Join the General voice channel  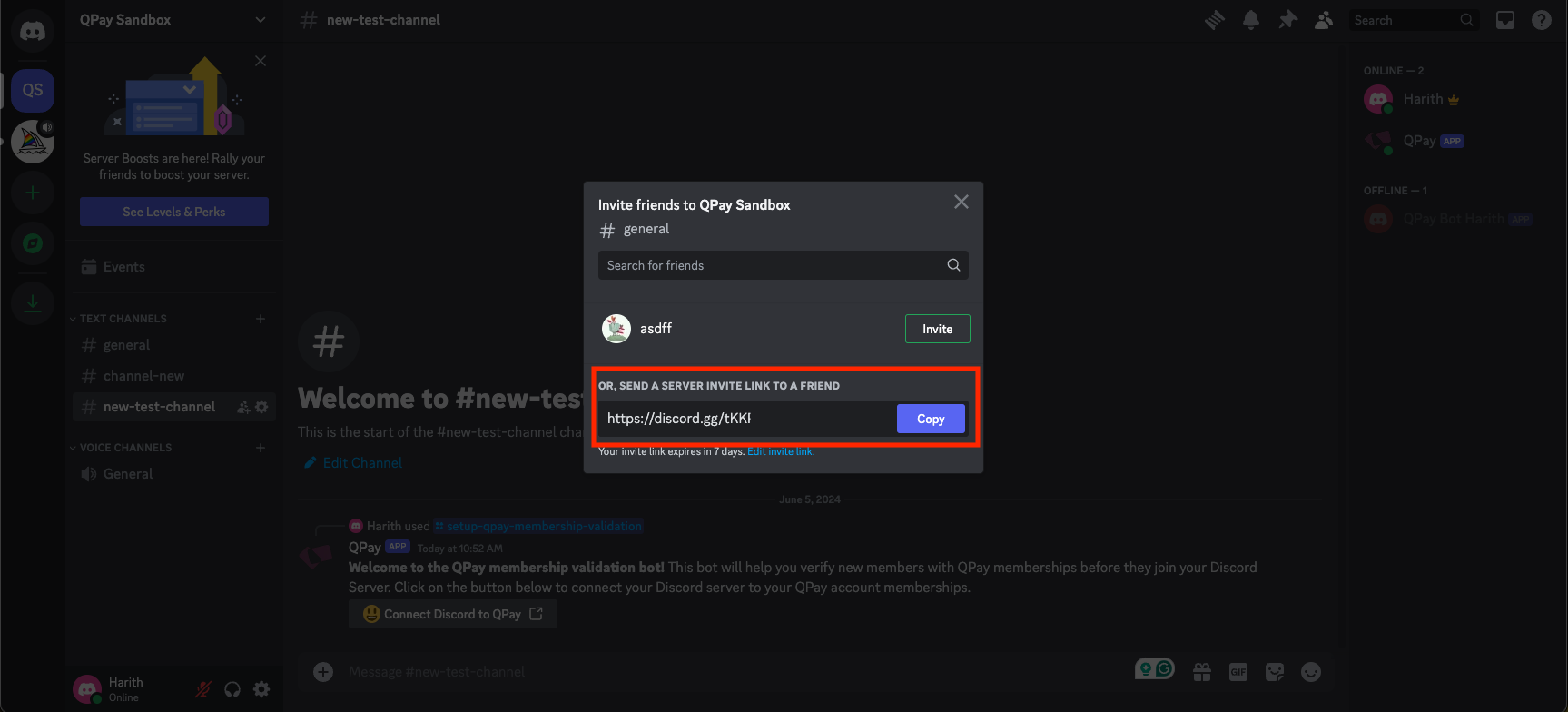pos(173,474)
